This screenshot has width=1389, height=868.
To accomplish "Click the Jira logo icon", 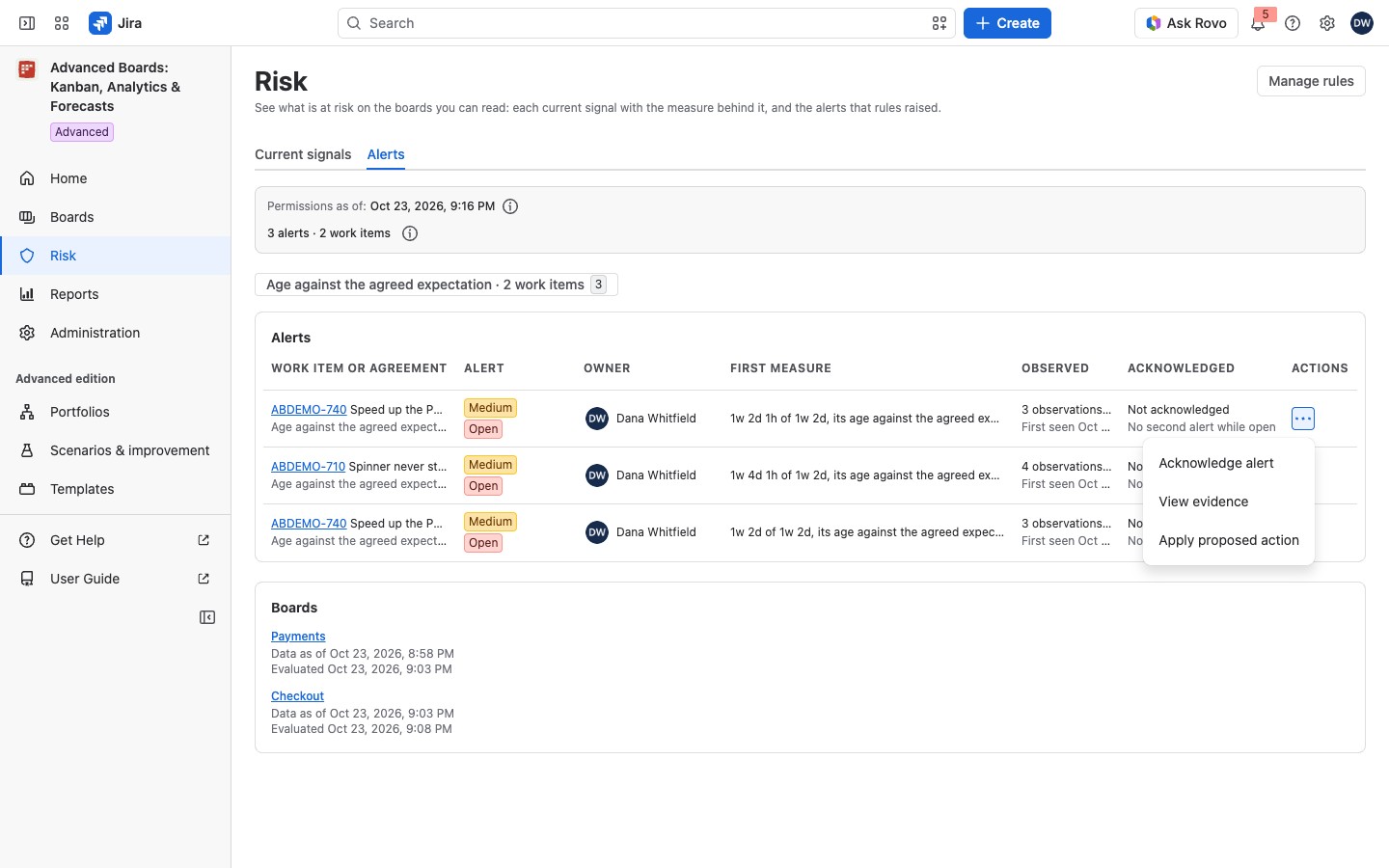I will [99, 23].
